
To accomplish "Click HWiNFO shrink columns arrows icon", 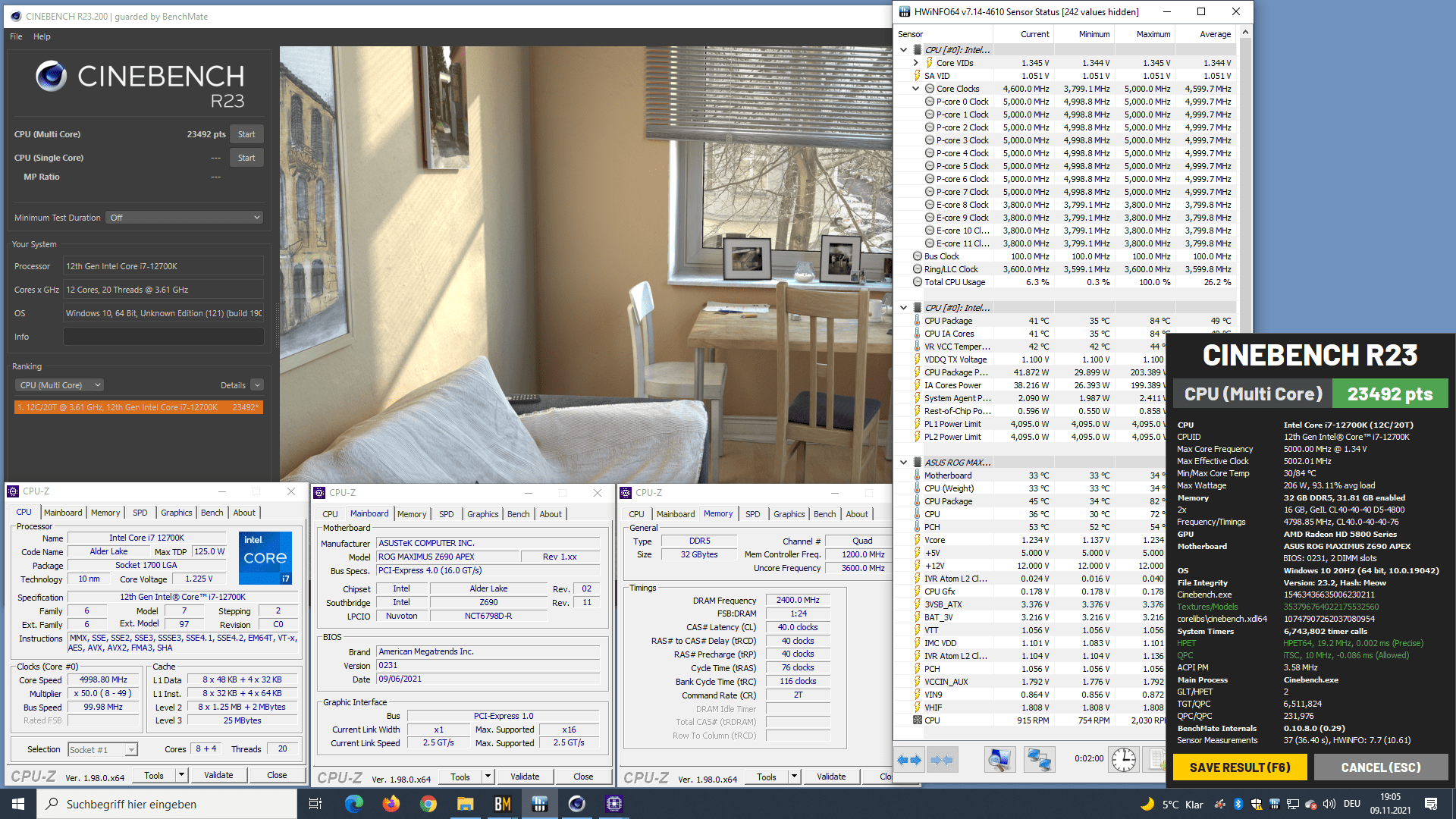I will coord(942,759).
